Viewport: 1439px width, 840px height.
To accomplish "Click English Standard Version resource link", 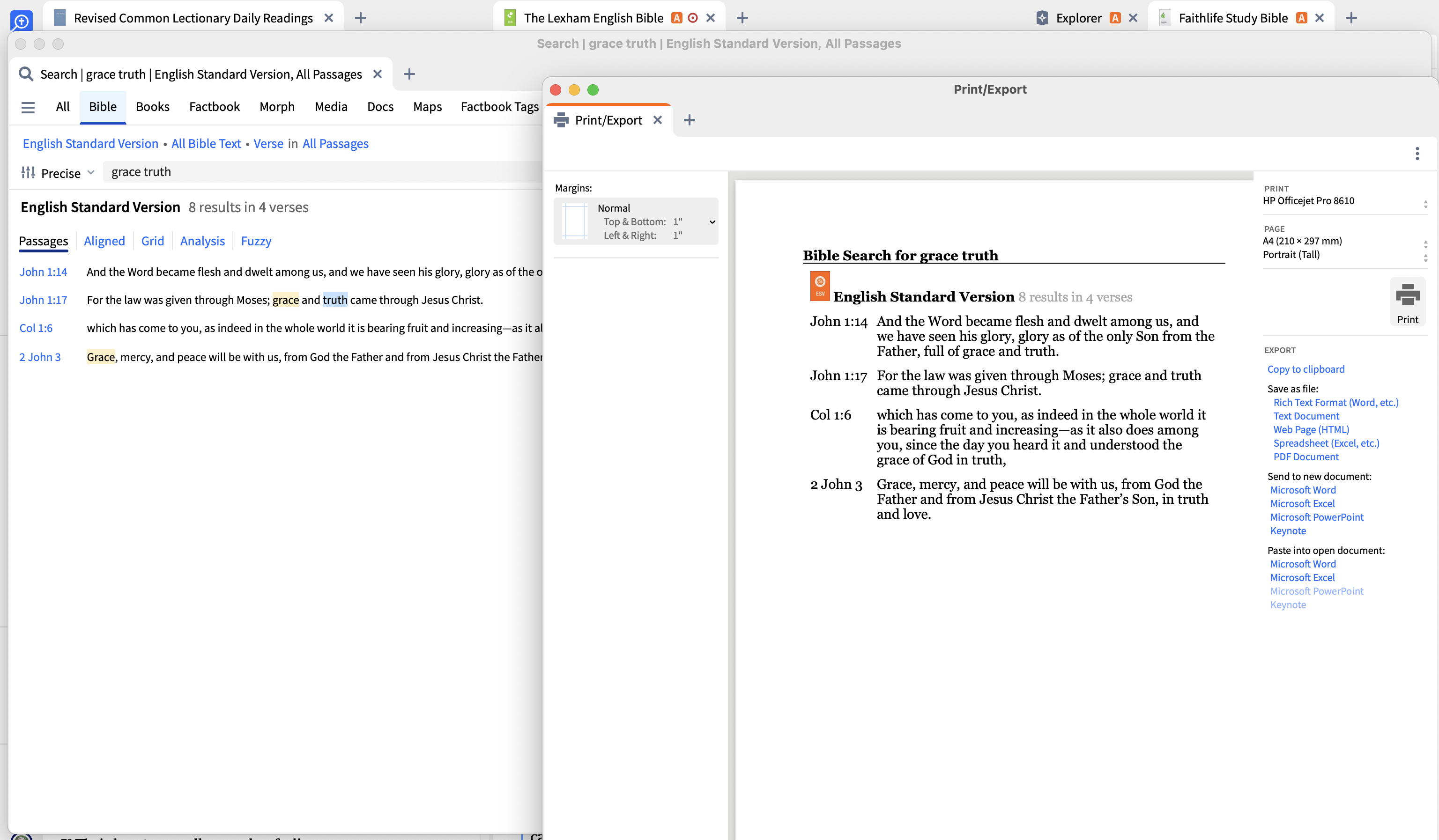I will pyautogui.click(x=90, y=144).
